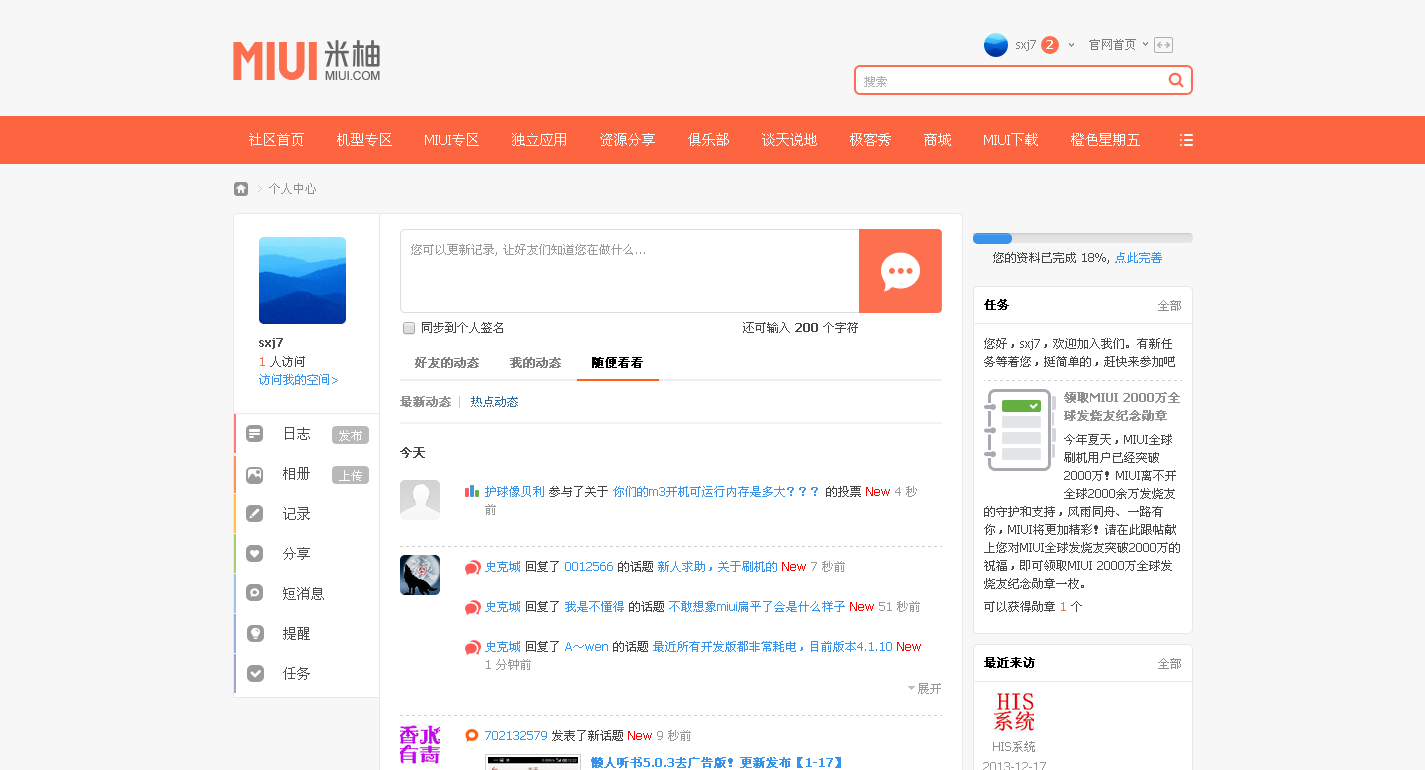Open the 香水有毒 user avatar
The image size is (1425, 770).
420,745
